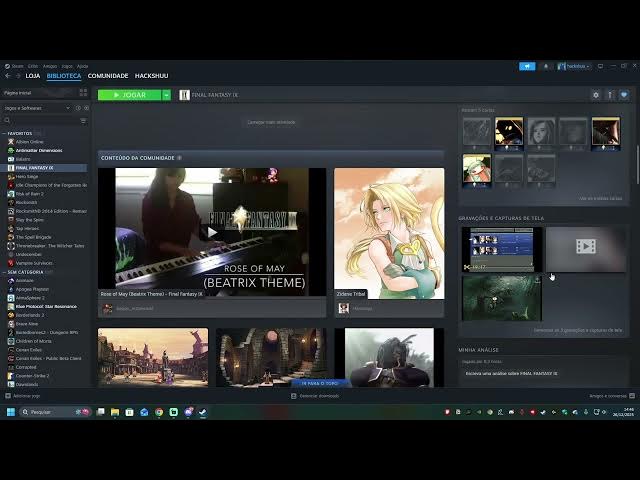Open Gerenciar downloads in the bottom bar
The width and height of the screenshot is (640, 480).
(315, 396)
